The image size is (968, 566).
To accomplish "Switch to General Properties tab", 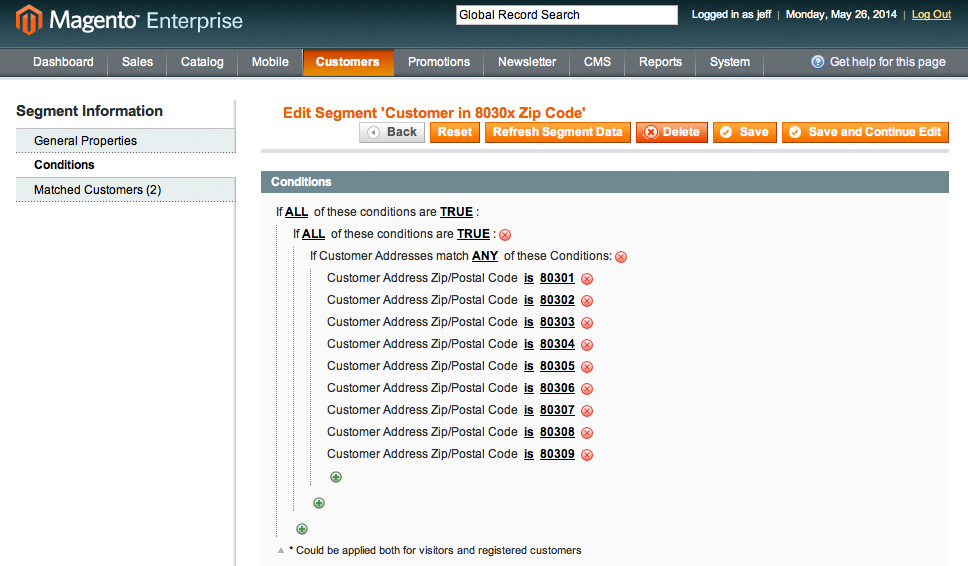I will click(126, 141).
